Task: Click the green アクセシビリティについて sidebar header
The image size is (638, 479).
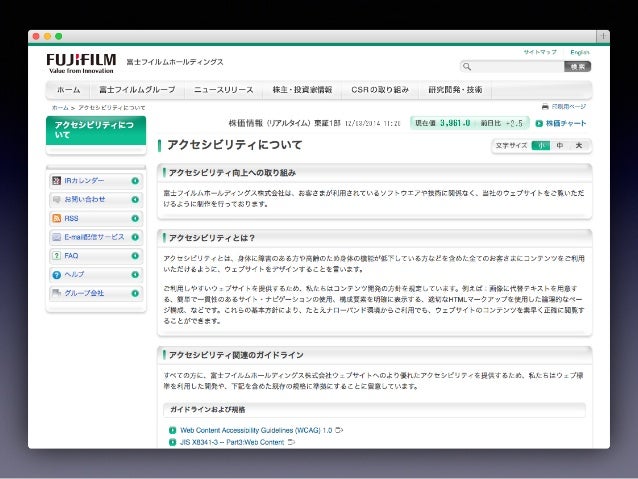Action: pyautogui.click(x=96, y=130)
